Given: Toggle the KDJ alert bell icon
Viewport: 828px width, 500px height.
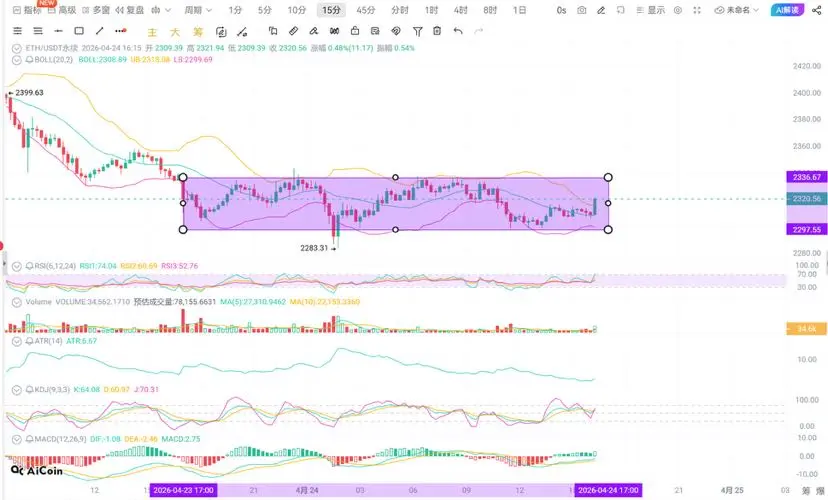Looking at the screenshot, I should point(29,390).
